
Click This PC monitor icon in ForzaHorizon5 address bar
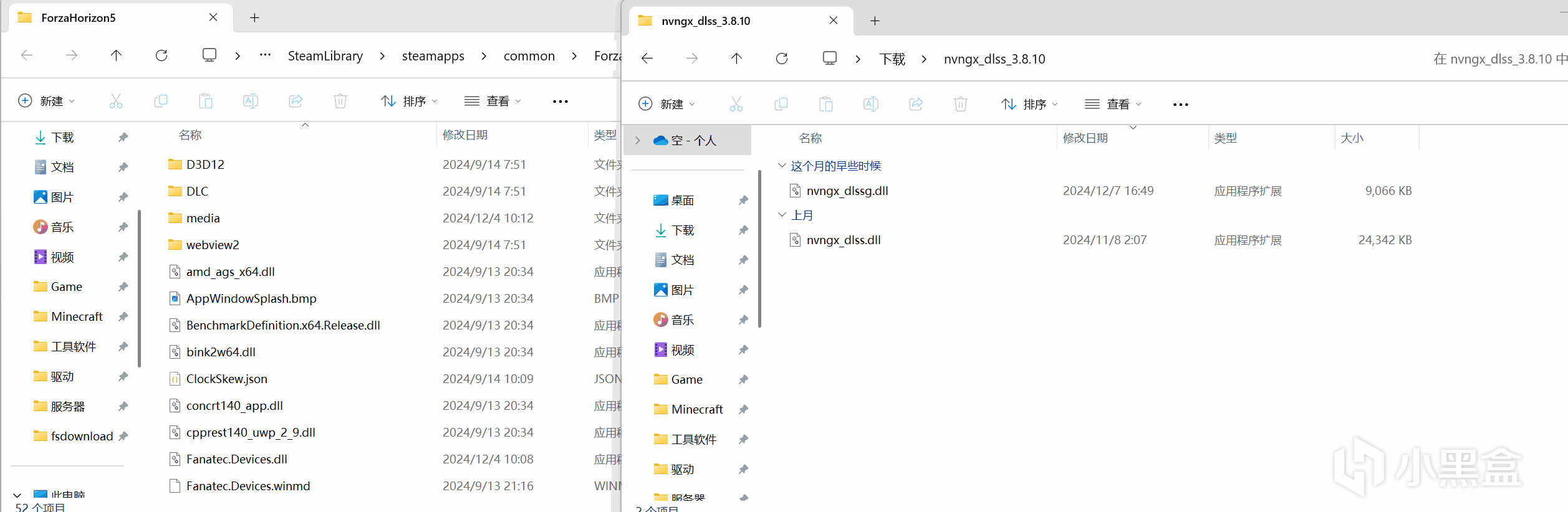tap(209, 55)
